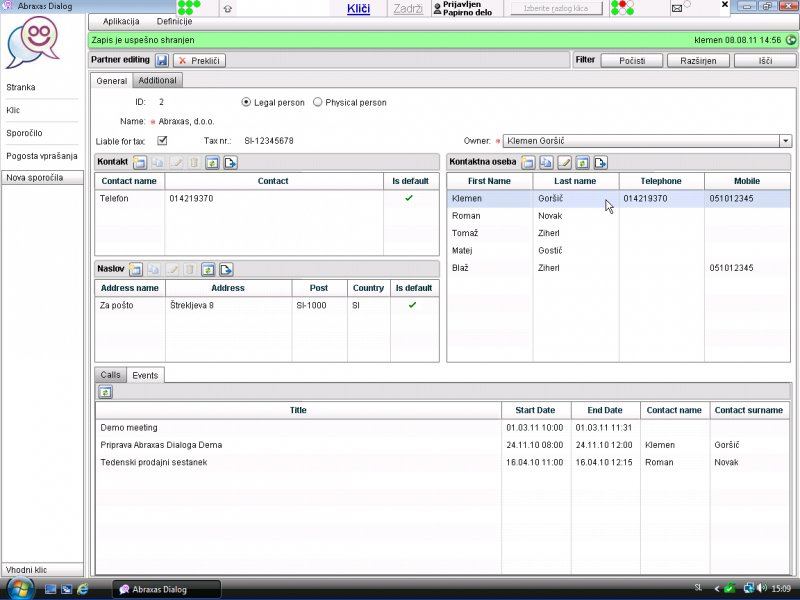Open the Definicije menu
800x600 pixels.
tap(174, 21)
